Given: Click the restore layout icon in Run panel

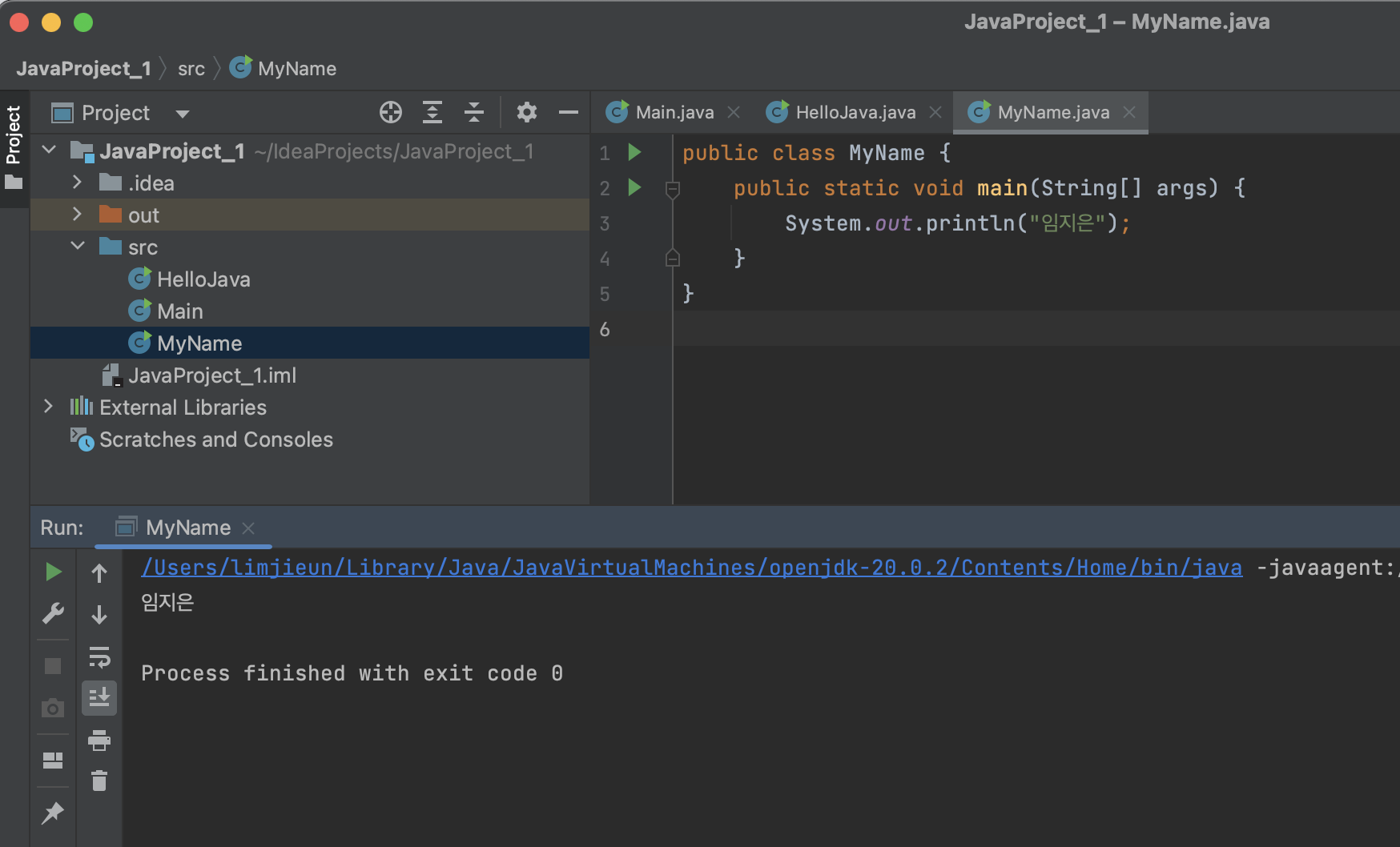Looking at the screenshot, I should 53,761.
